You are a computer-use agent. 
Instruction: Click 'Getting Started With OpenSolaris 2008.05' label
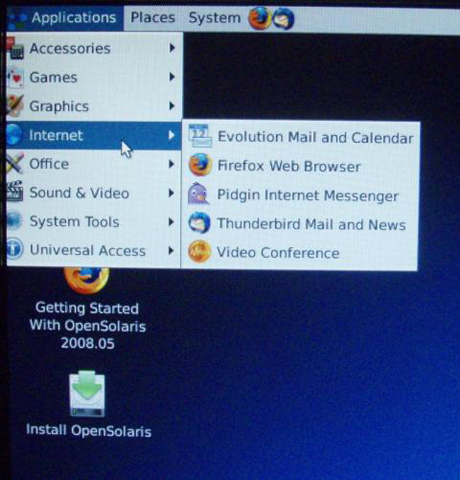tap(87, 325)
